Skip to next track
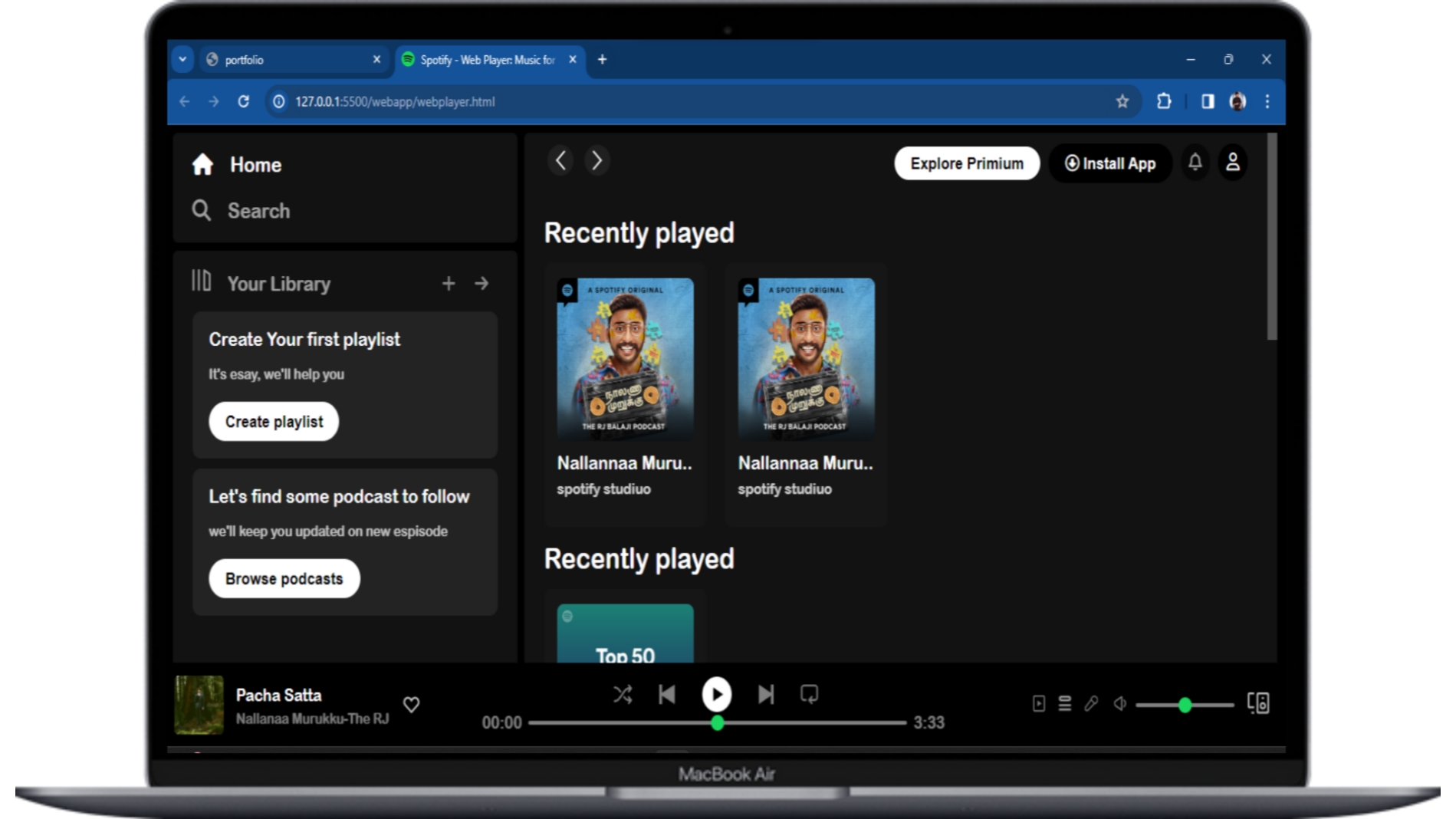Image resolution: width=1456 pixels, height=819 pixels. click(766, 695)
